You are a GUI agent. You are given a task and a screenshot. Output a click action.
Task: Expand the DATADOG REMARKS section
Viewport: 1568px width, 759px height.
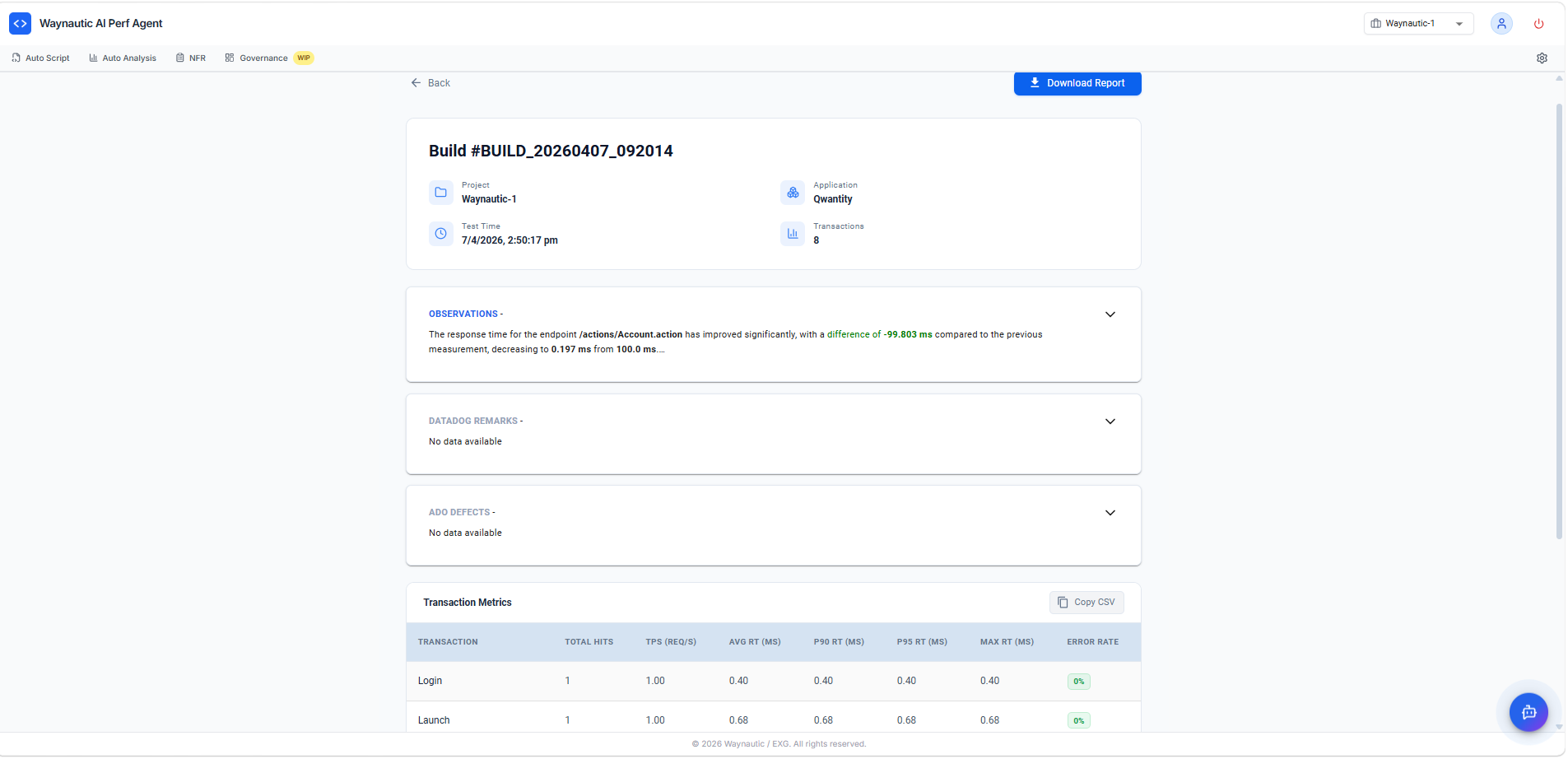[1110, 421]
